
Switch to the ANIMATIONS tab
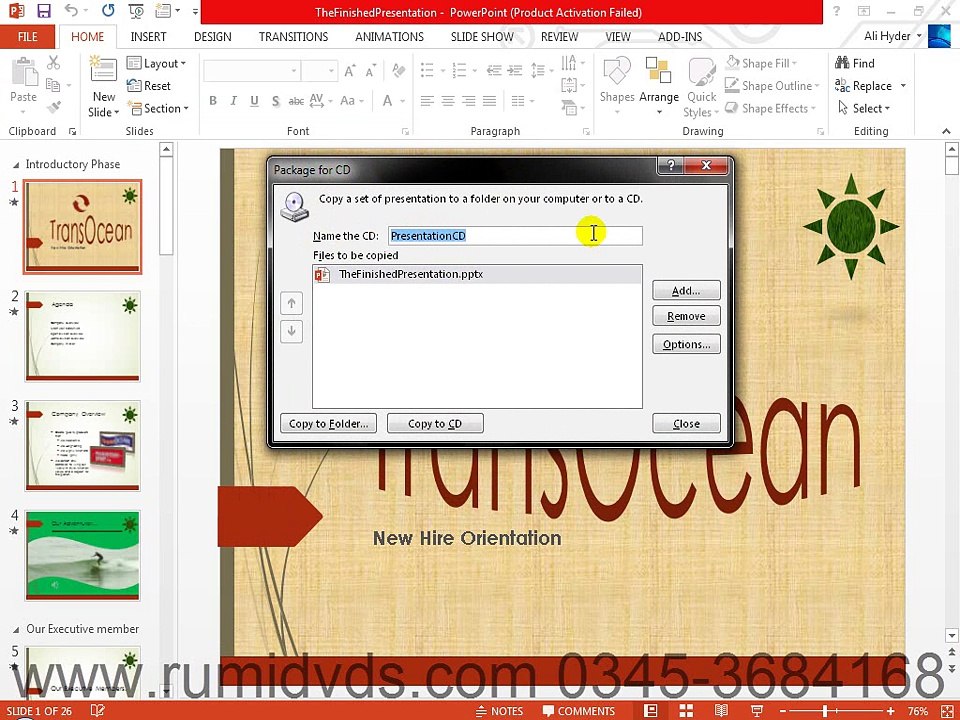point(389,37)
